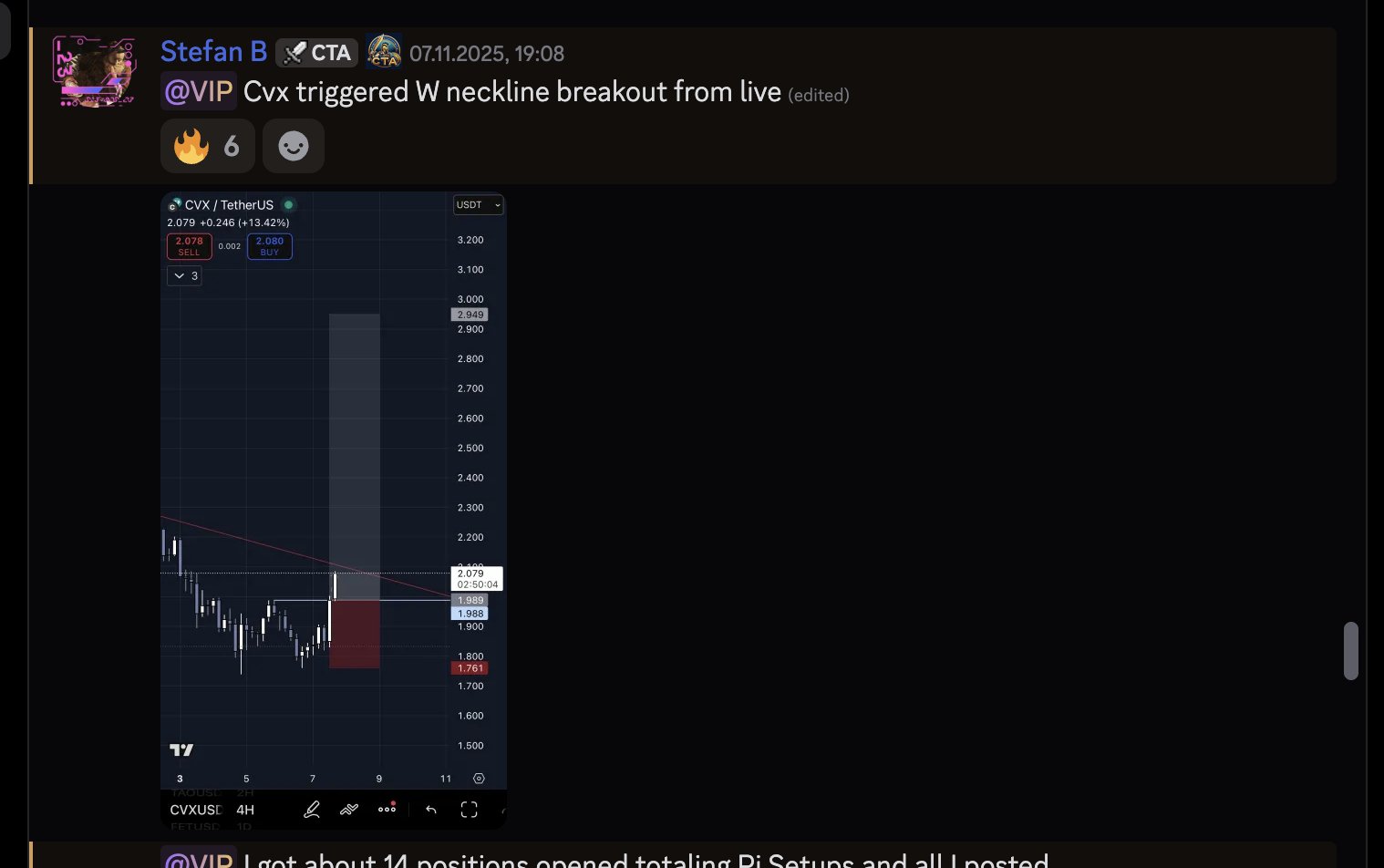Click the 2.078 SELL button
The width and height of the screenshot is (1384, 868).
(x=190, y=246)
